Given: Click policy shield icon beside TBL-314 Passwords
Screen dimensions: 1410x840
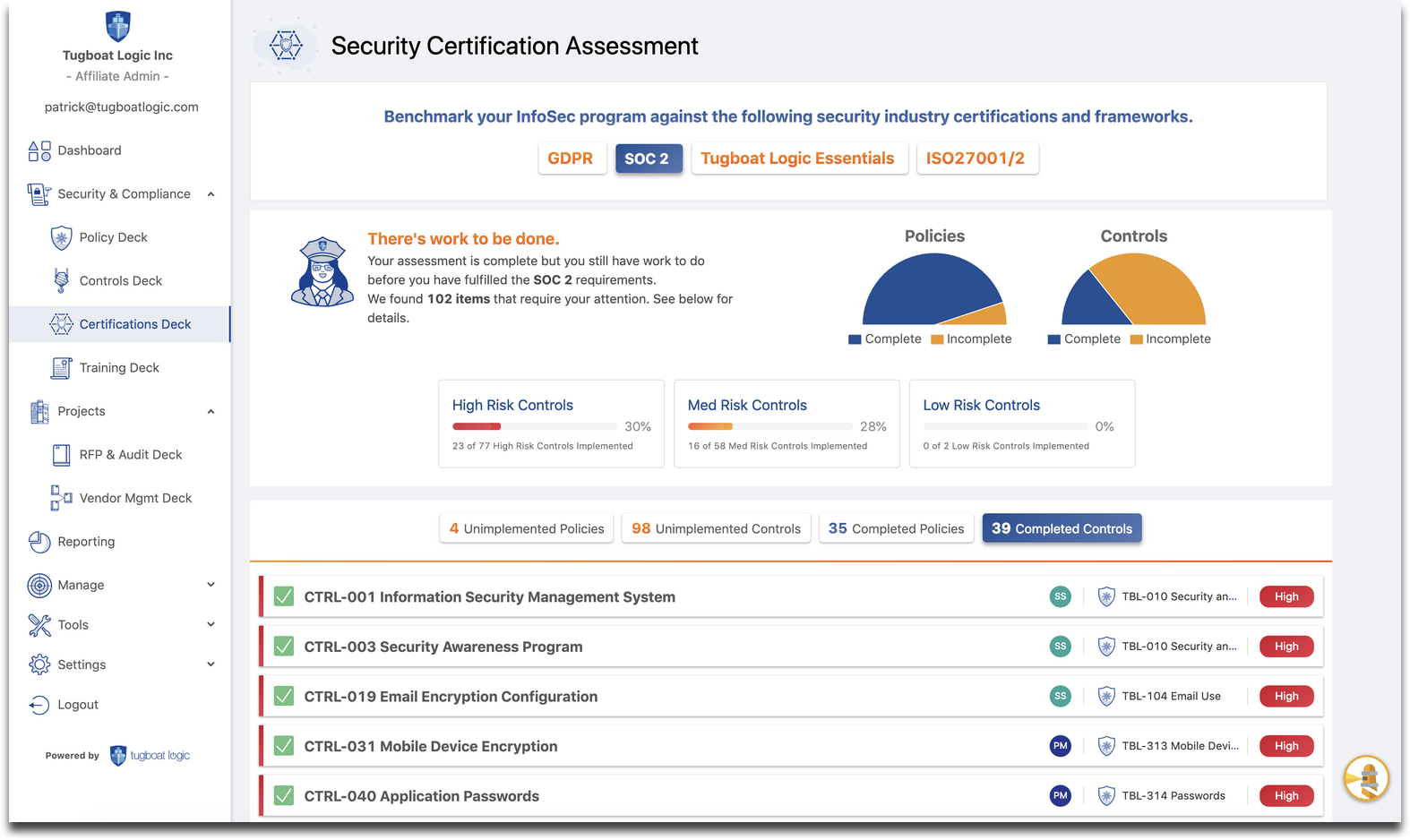Looking at the screenshot, I should tap(1106, 796).
